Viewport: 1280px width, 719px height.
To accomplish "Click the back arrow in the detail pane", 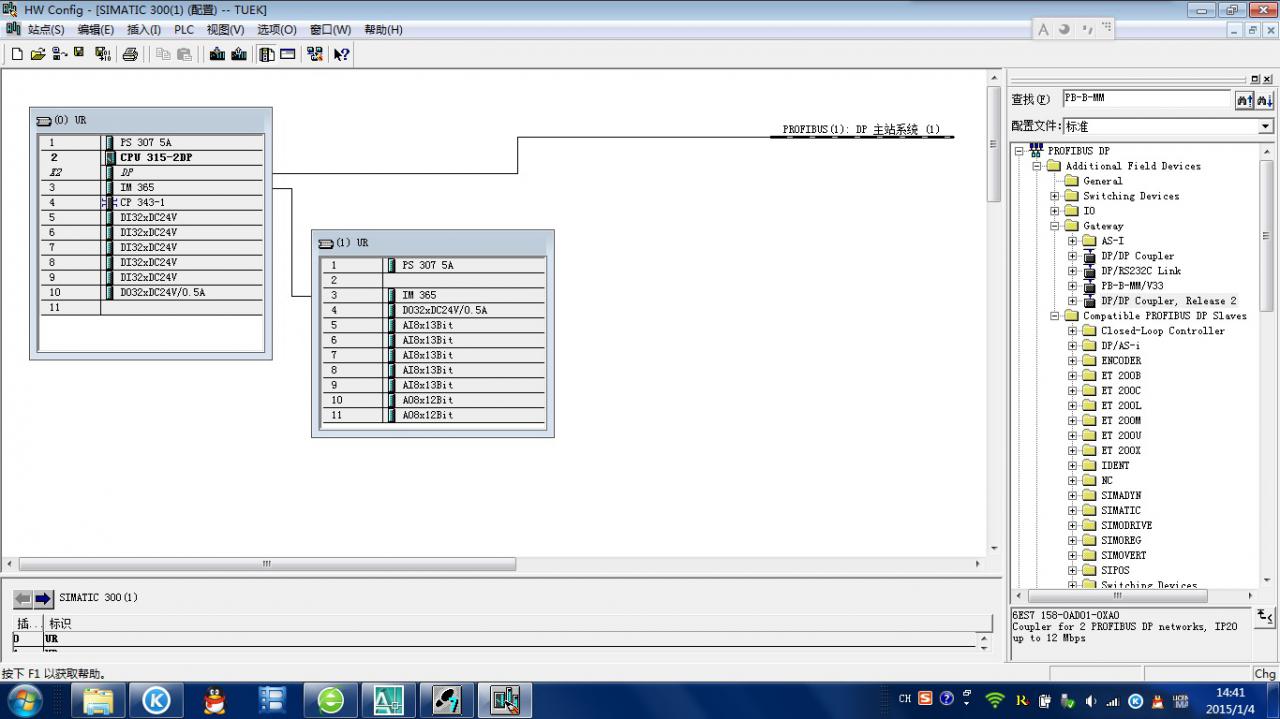I will tap(23, 598).
